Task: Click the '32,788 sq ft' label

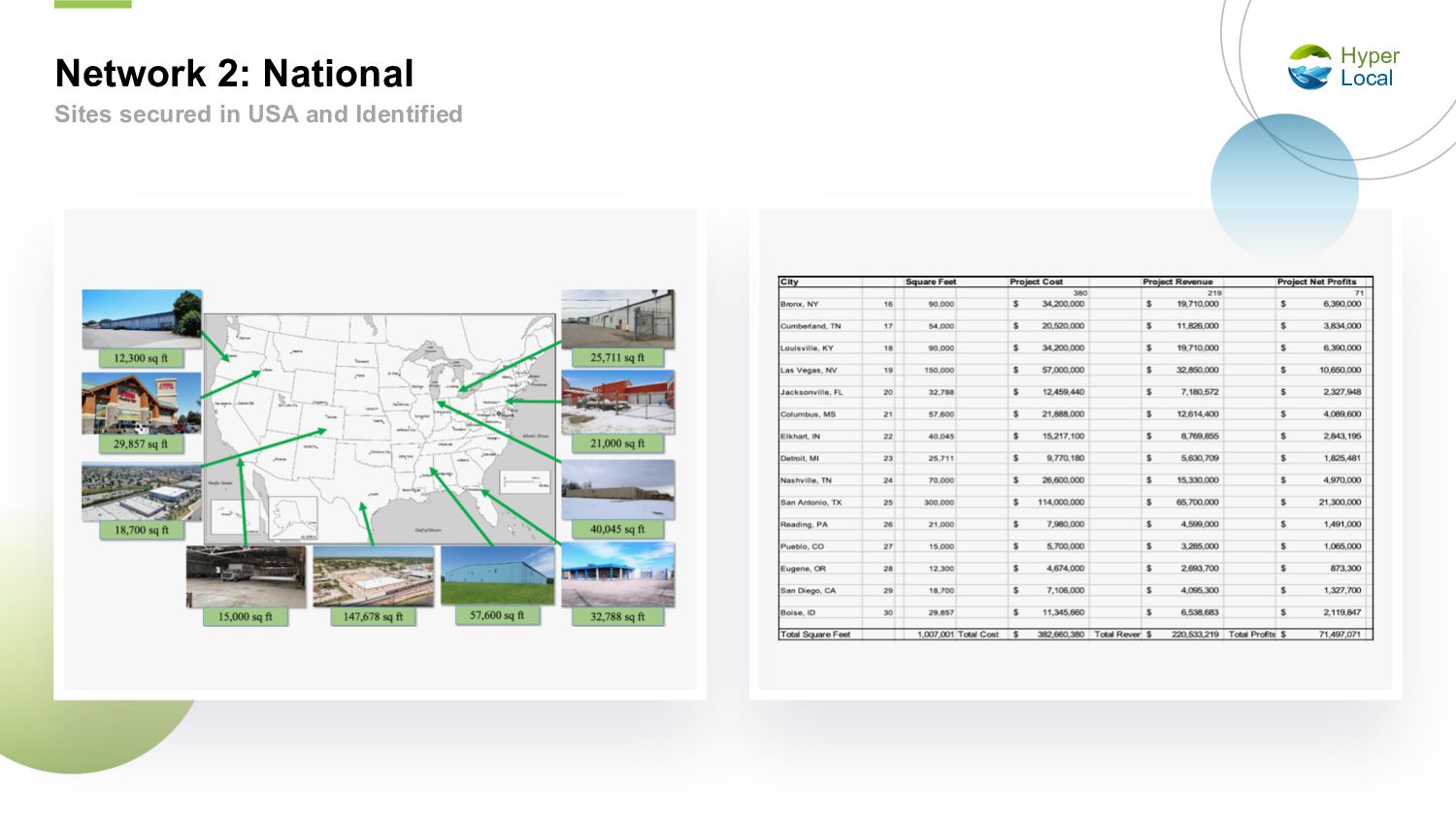Action: [617, 616]
